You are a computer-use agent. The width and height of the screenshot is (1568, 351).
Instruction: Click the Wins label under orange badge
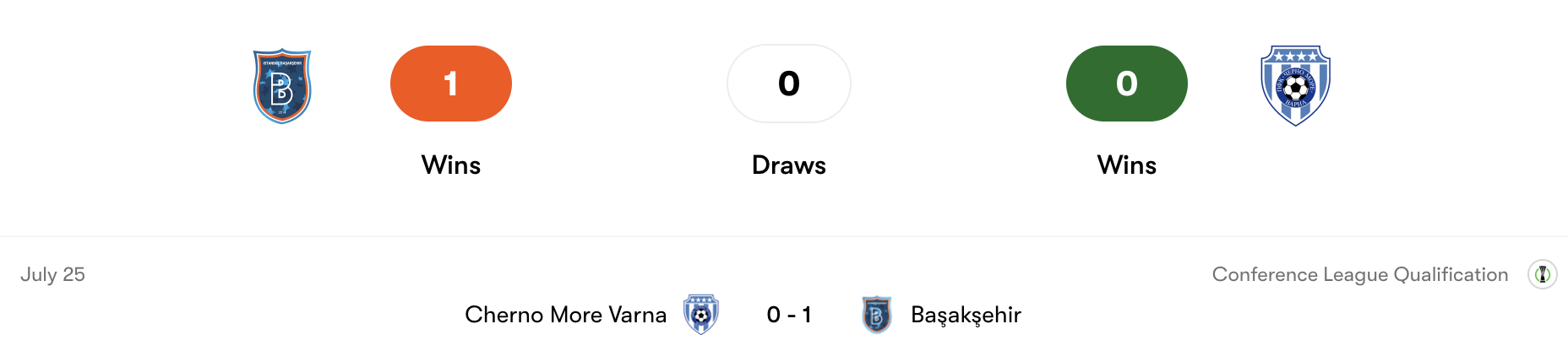click(x=451, y=165)
